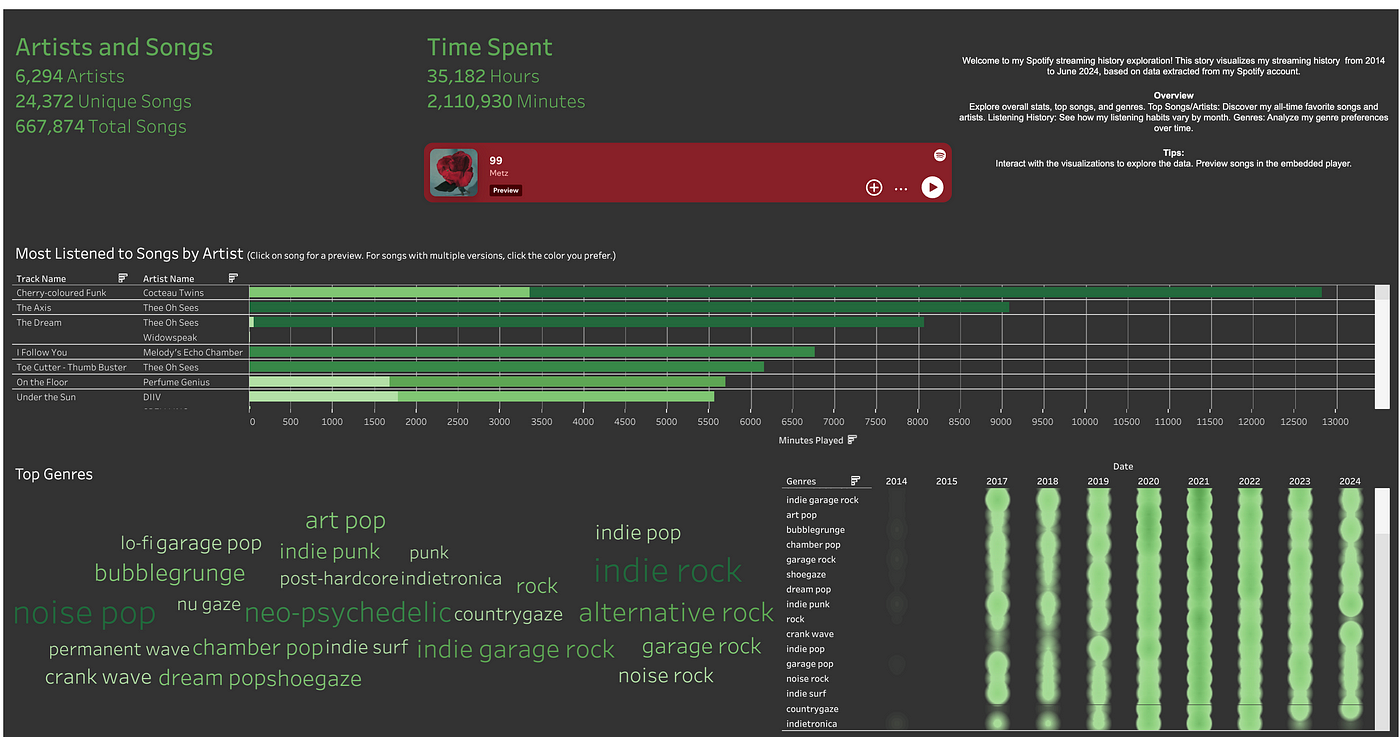The image size is (1400, 737).
Task: Select noise rock in Genres list
Action: (x=807, y=679)
